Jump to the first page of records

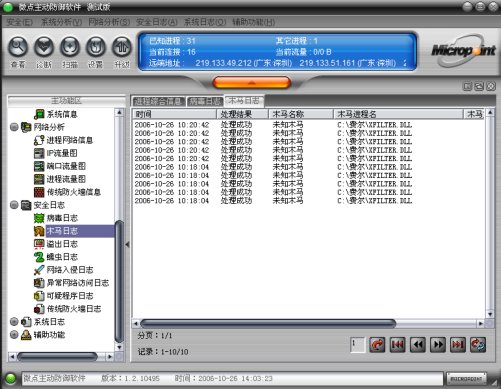coord(397,345)
